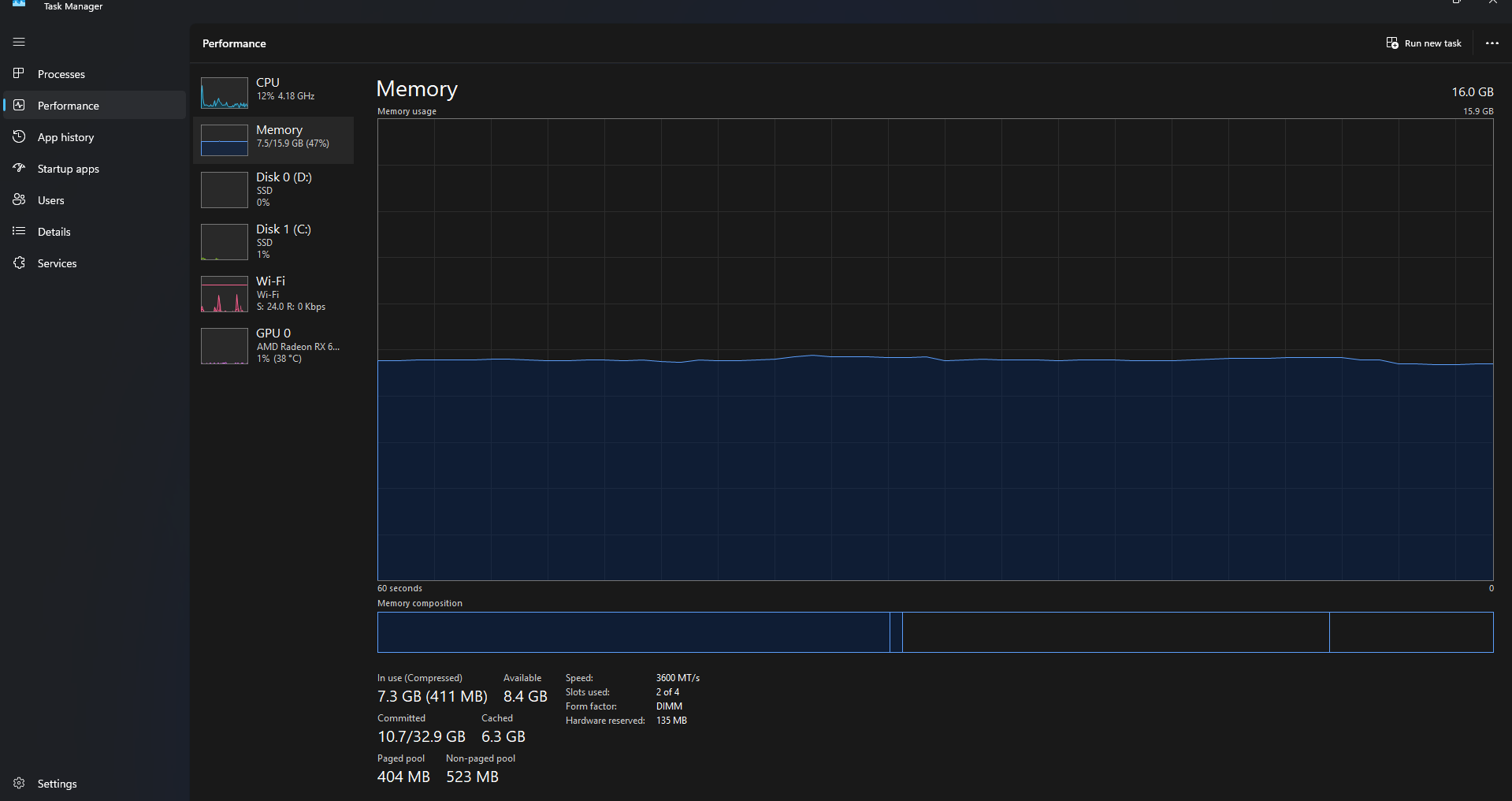Toggle the hamburger navigation menu

tap(19, 42)
